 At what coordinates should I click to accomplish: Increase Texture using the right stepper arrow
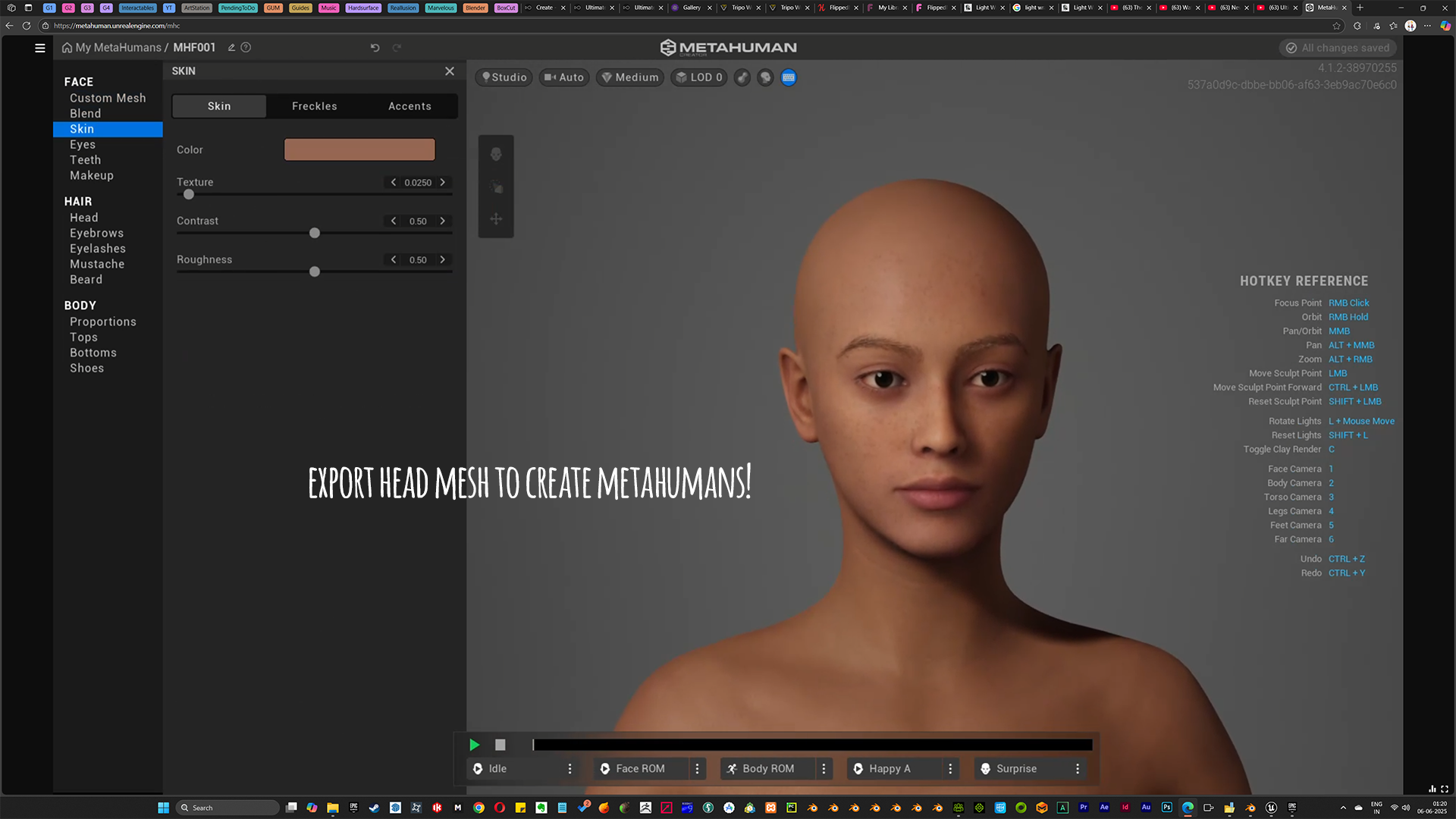[443, 182]
